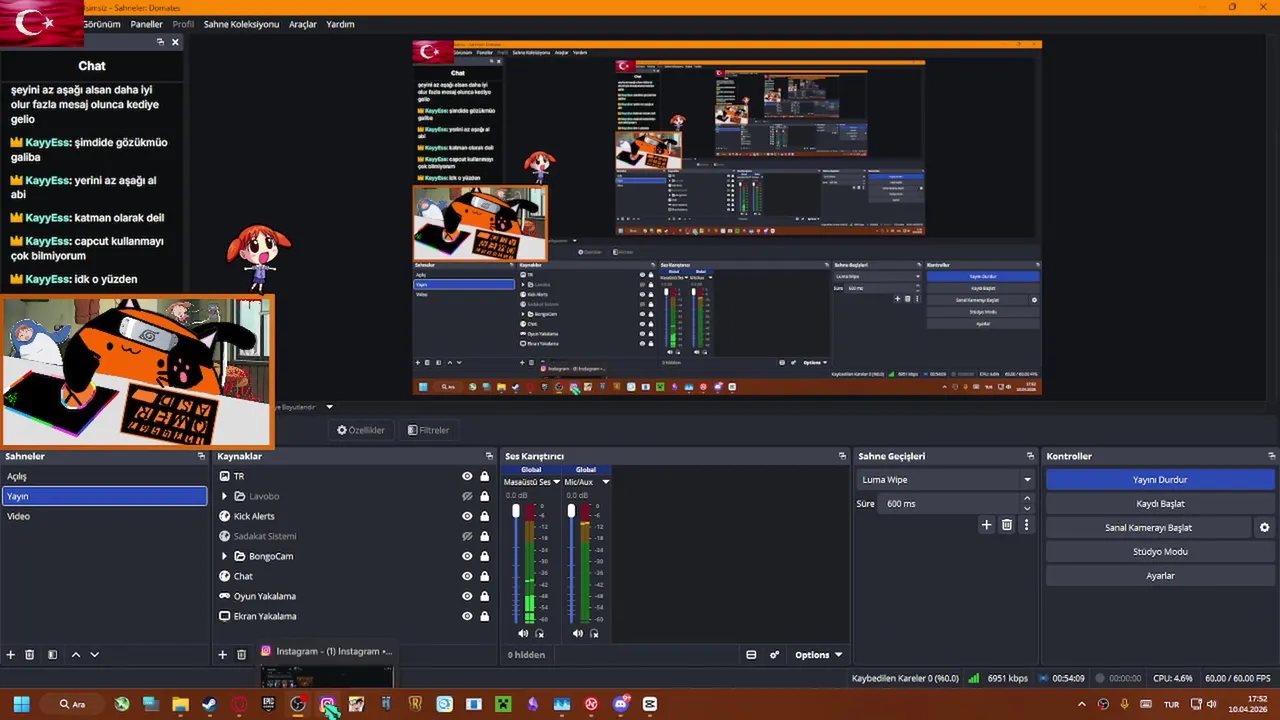Remove the current scene transition
Image resolution: width=1280 pixels, height=720 pixels.
1007,525
